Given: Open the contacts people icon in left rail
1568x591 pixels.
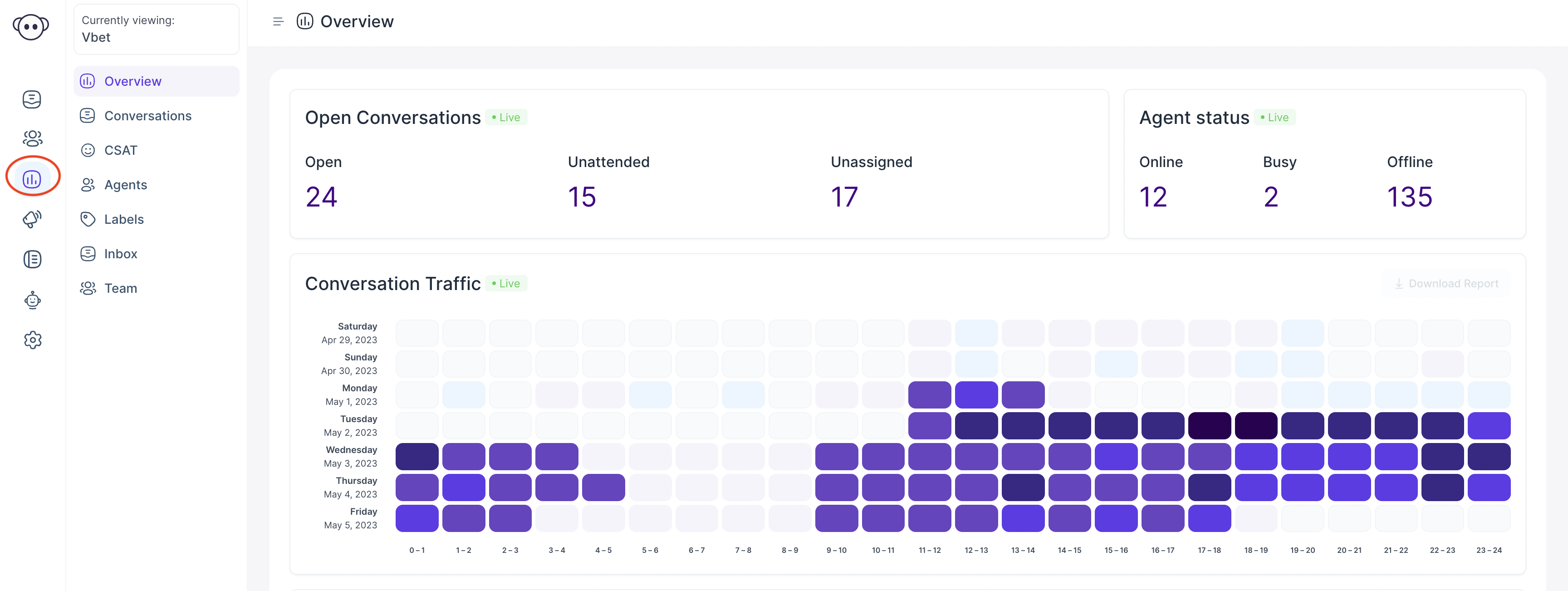Looking at the screenshot, I should coord(32,138).
